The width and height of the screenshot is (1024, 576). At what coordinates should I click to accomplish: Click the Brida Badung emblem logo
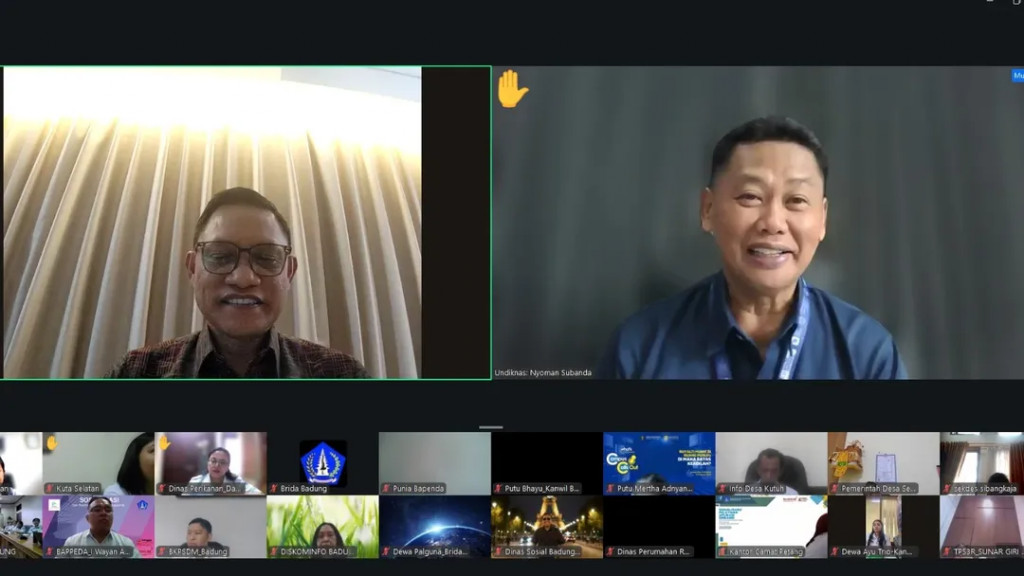click(323, 461)
